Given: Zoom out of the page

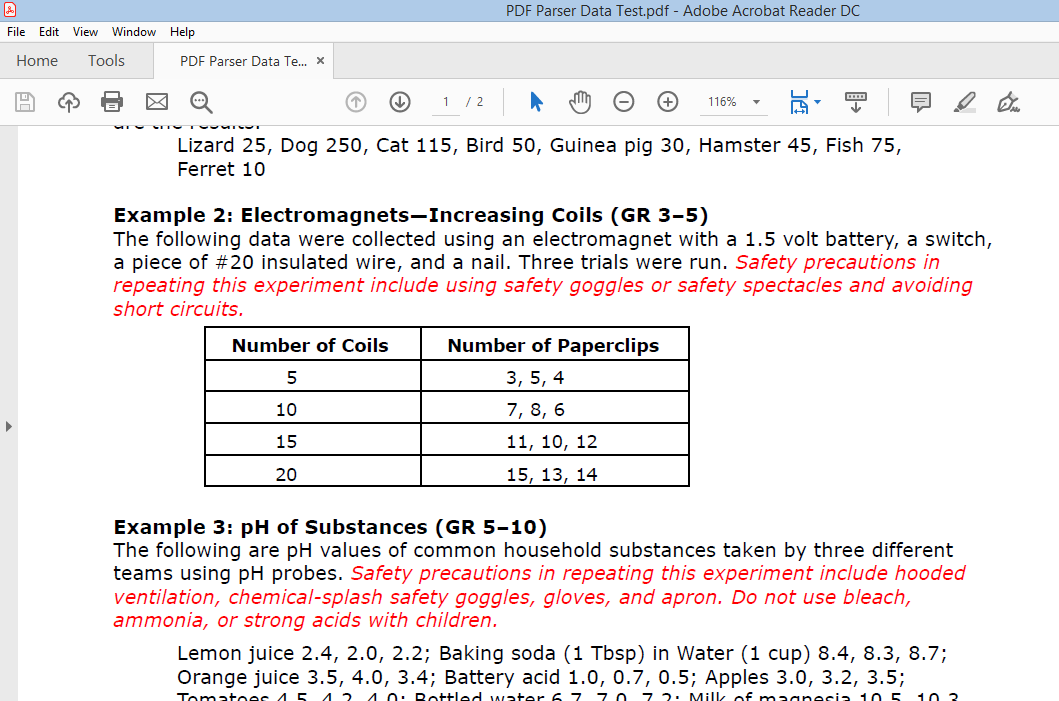Looking at the screenshot, I should tap(623, 101).
